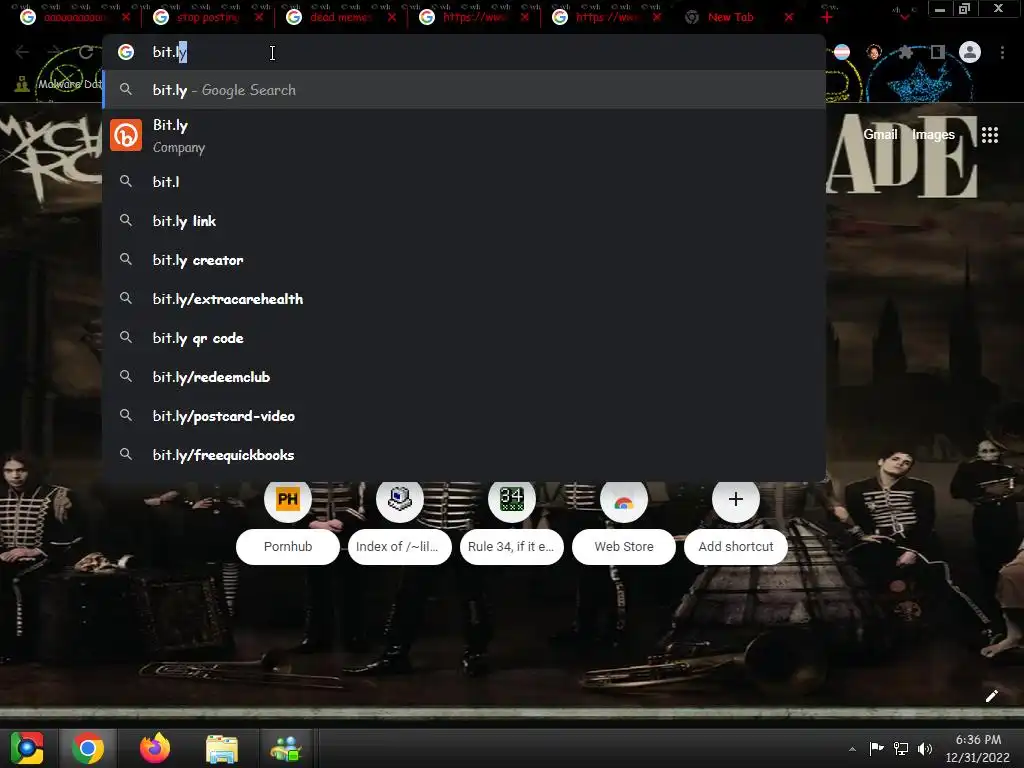The height and width of the screenshot is (768, 1024).
Task: Click the Google icon in the address bar
Action: tap(126, 52)
